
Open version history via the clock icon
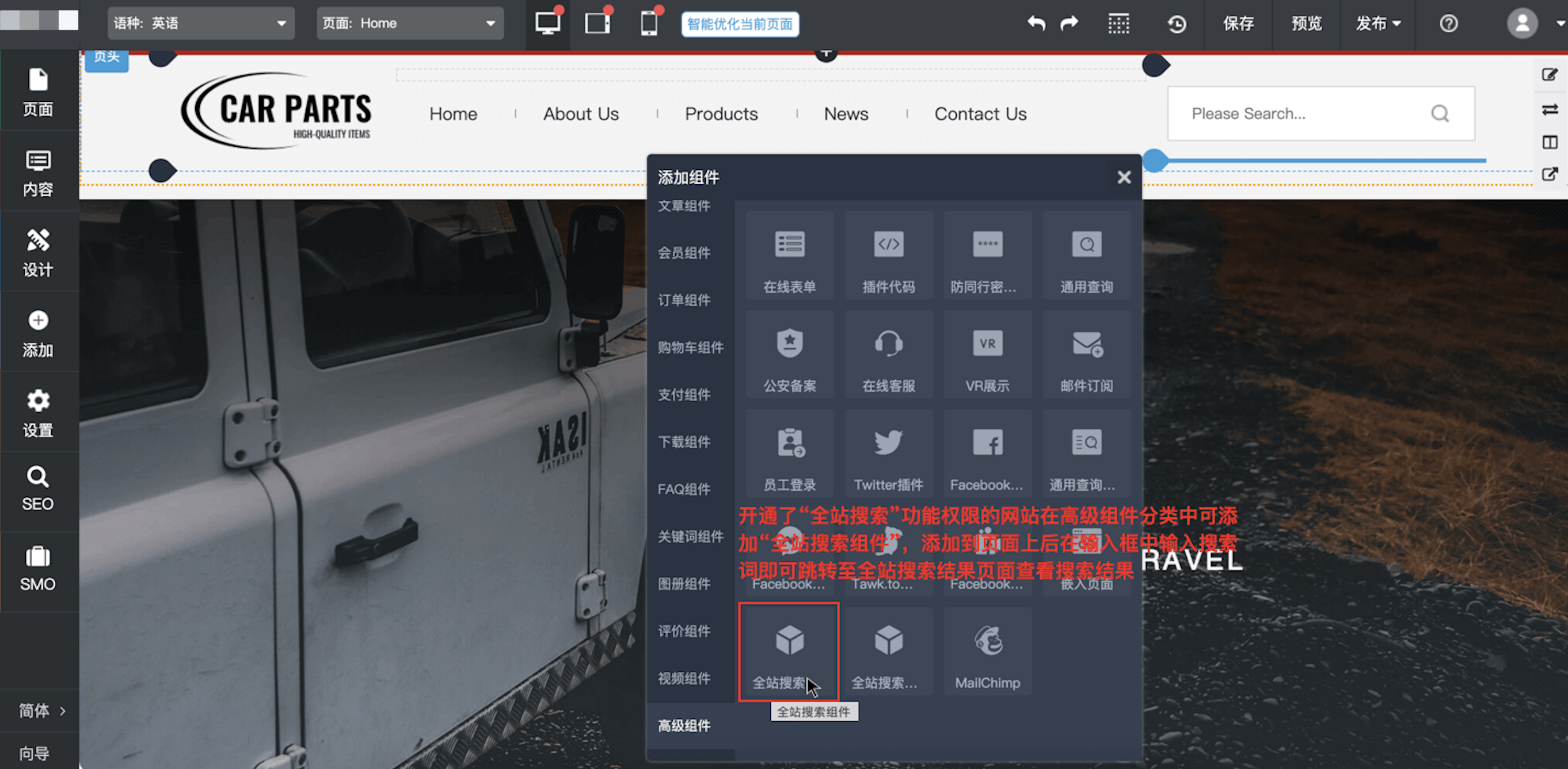[x=1177, y=24]
